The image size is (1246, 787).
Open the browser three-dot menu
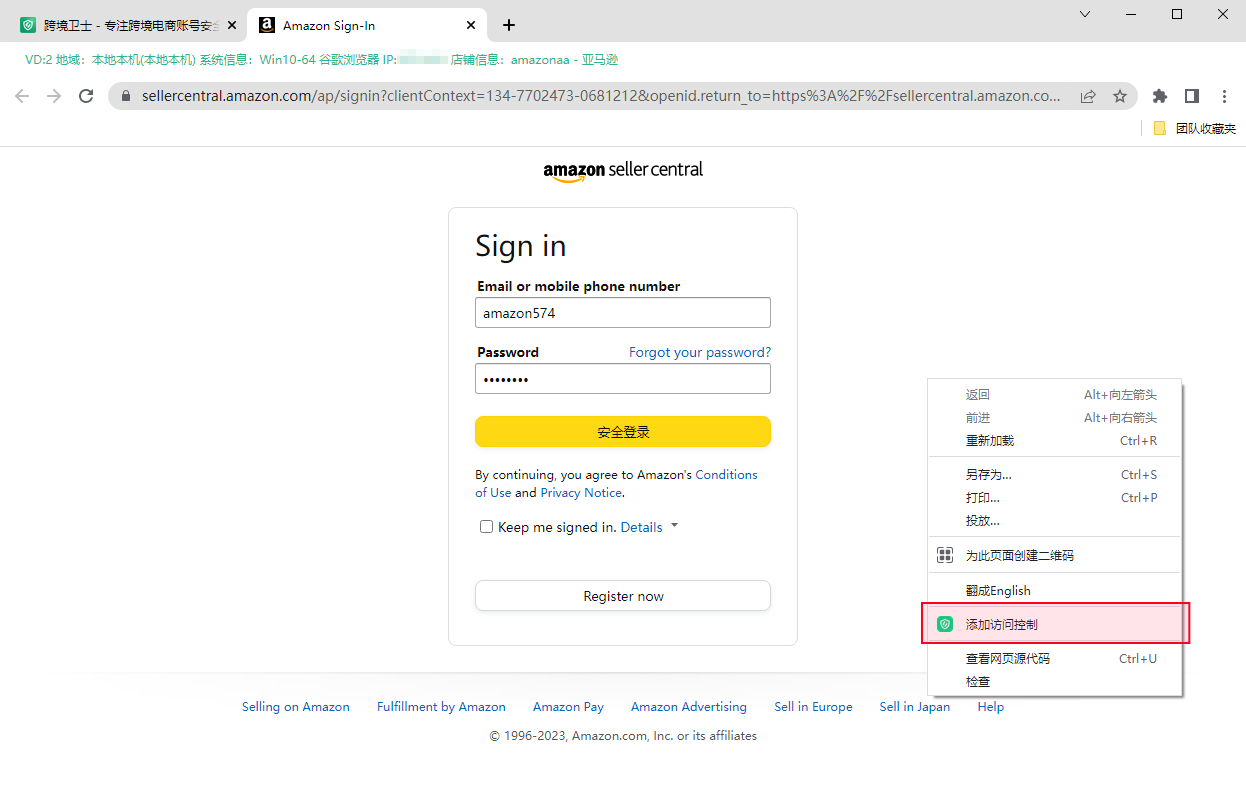click(1224, 96)
